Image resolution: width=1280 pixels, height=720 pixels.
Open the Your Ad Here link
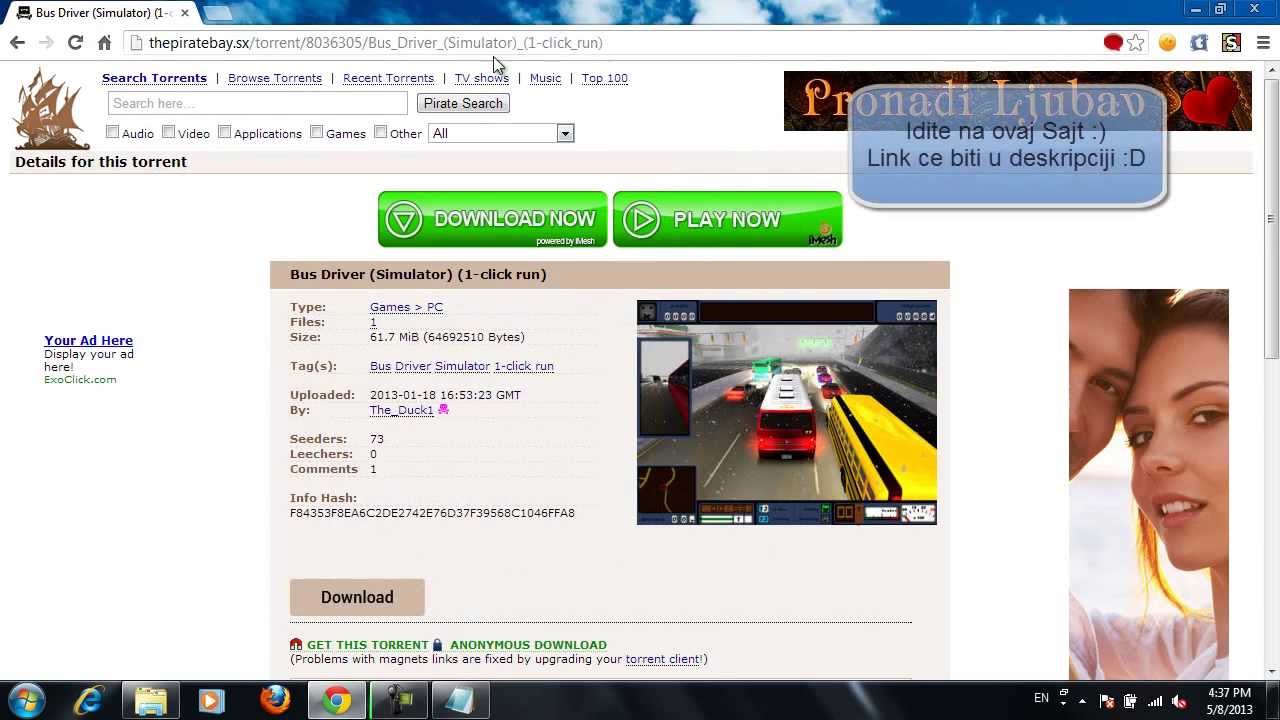click(88, 340)
